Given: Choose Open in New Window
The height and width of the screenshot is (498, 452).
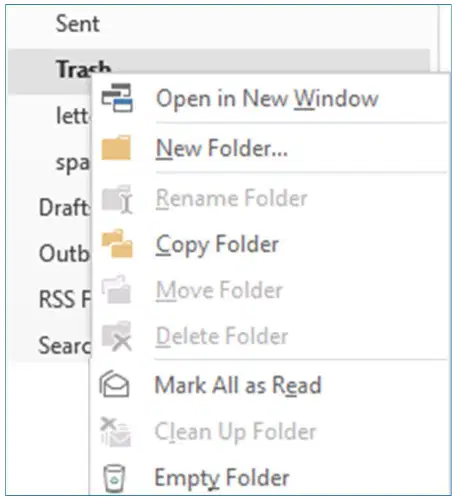Looking at the screenshot, I should (x=267, y=98).
